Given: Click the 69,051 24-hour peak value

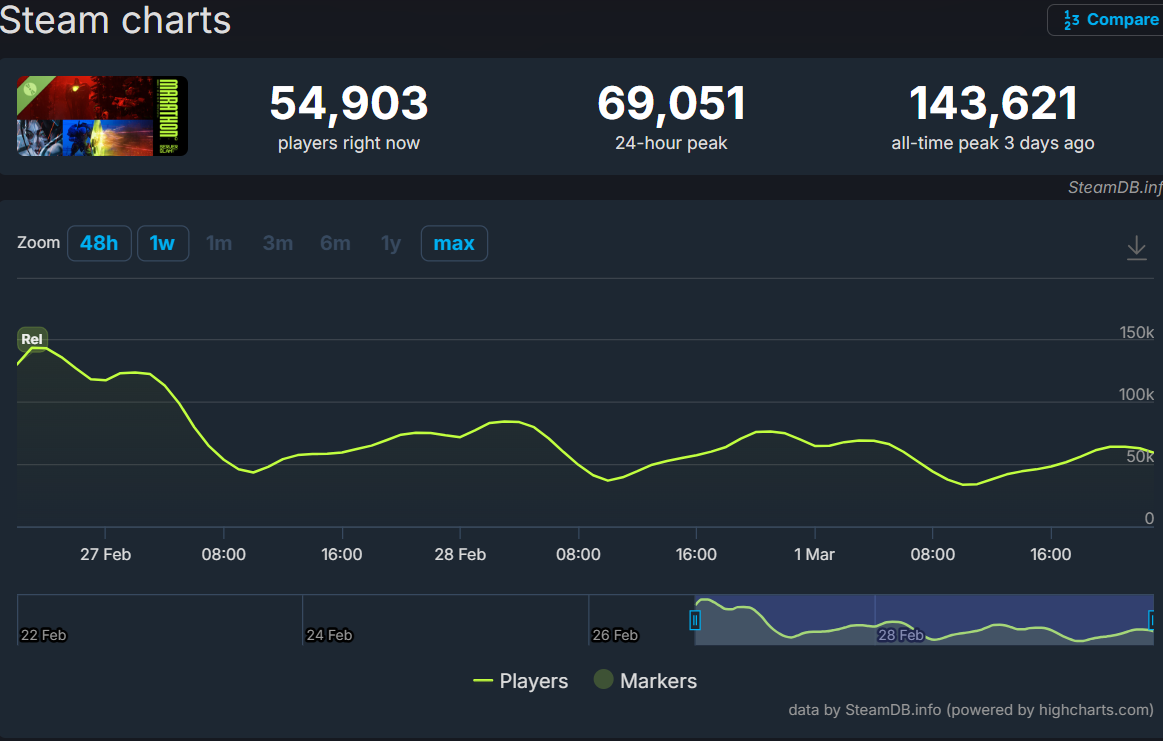Looking at the screenshot, I should [x=671, y=103].
